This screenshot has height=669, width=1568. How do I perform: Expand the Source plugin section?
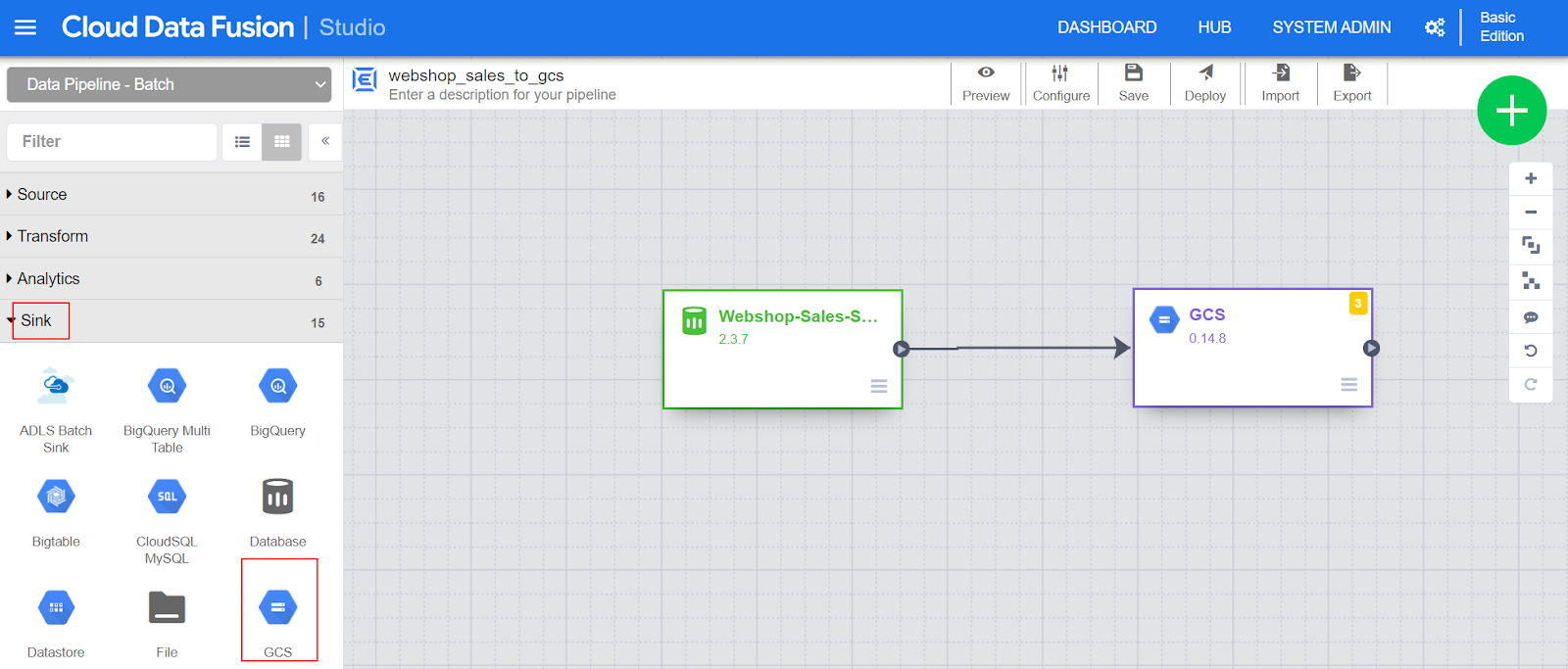[x=171, y=194]
